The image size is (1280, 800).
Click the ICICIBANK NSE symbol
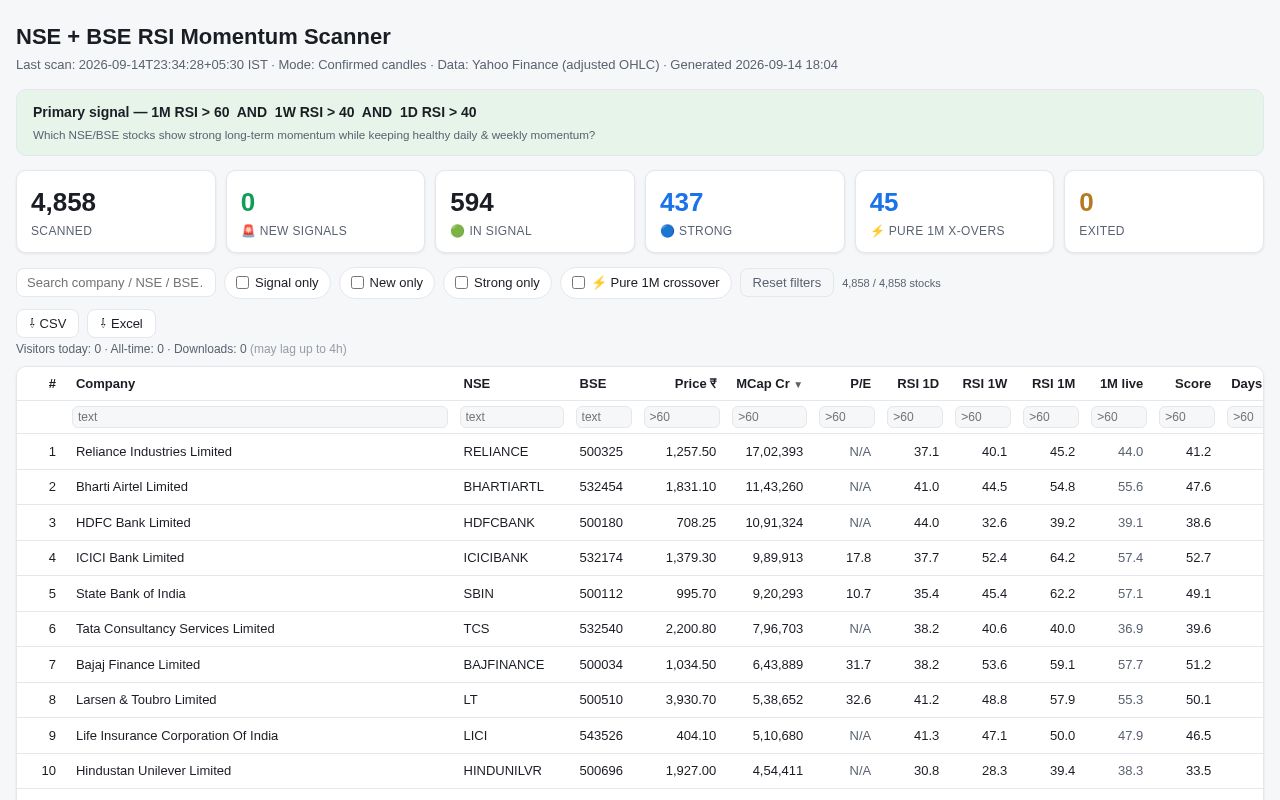coord(496,558)
